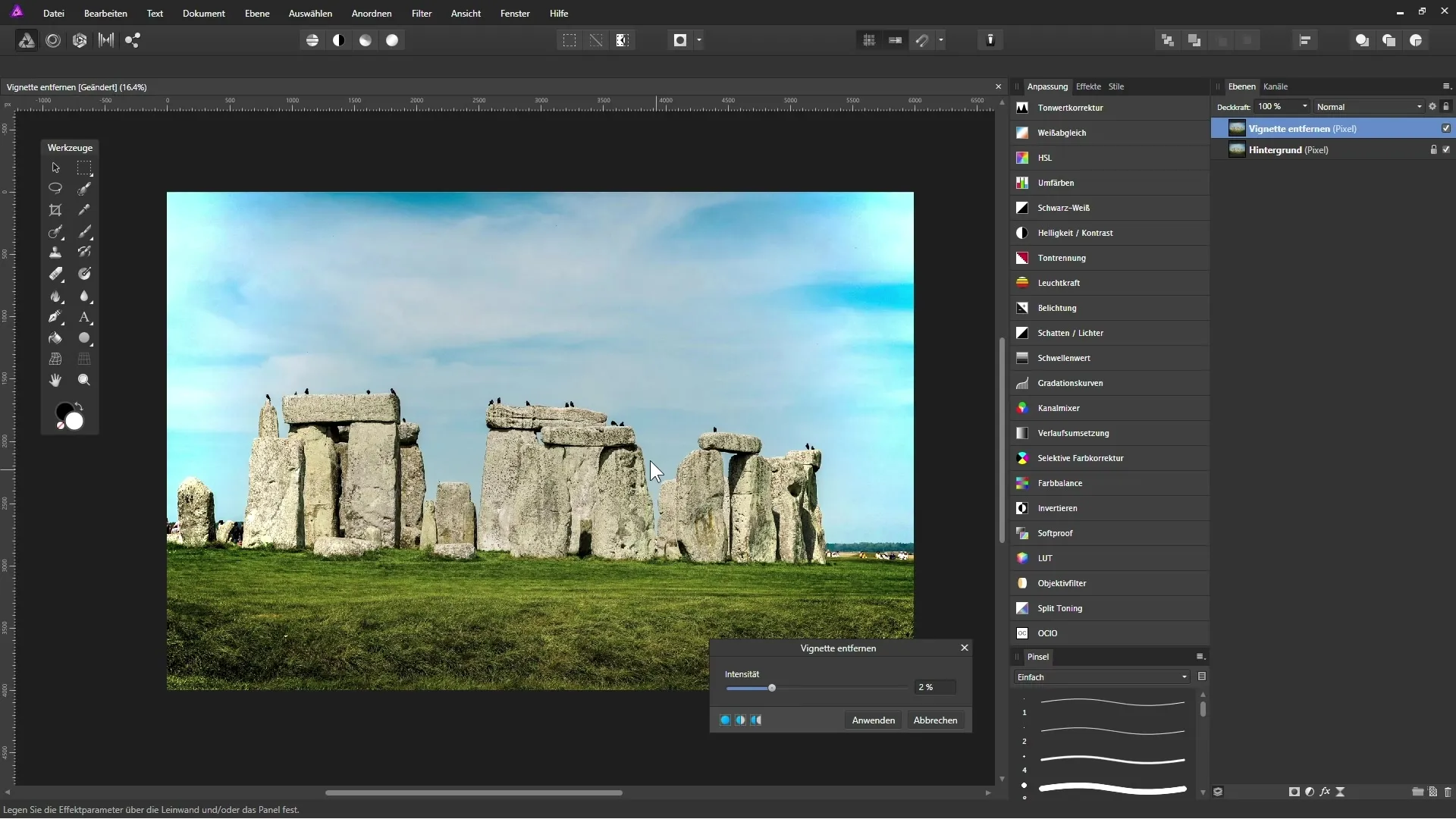The image size is (1456, 819).
Task: Toggle the layer lock beside blend mode
Action: [1446, 107]
